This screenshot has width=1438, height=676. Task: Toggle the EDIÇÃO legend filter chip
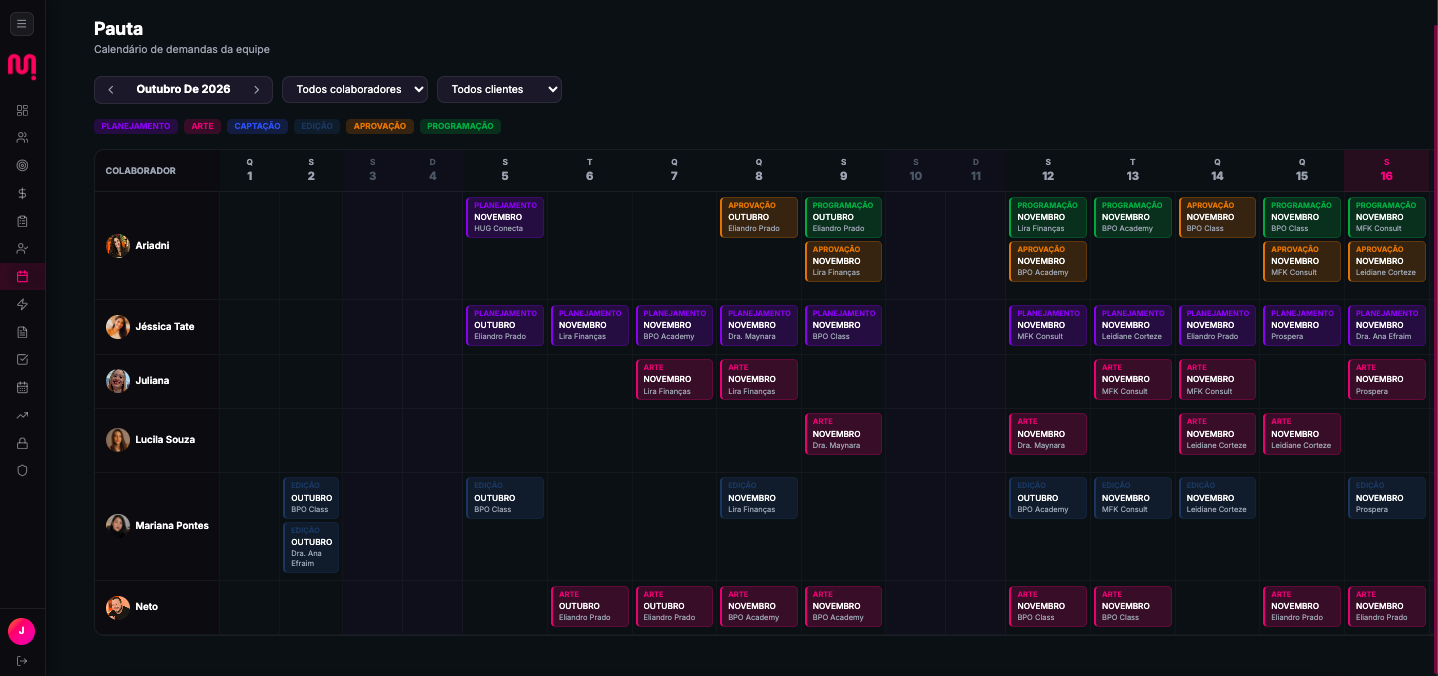point(317,127)
